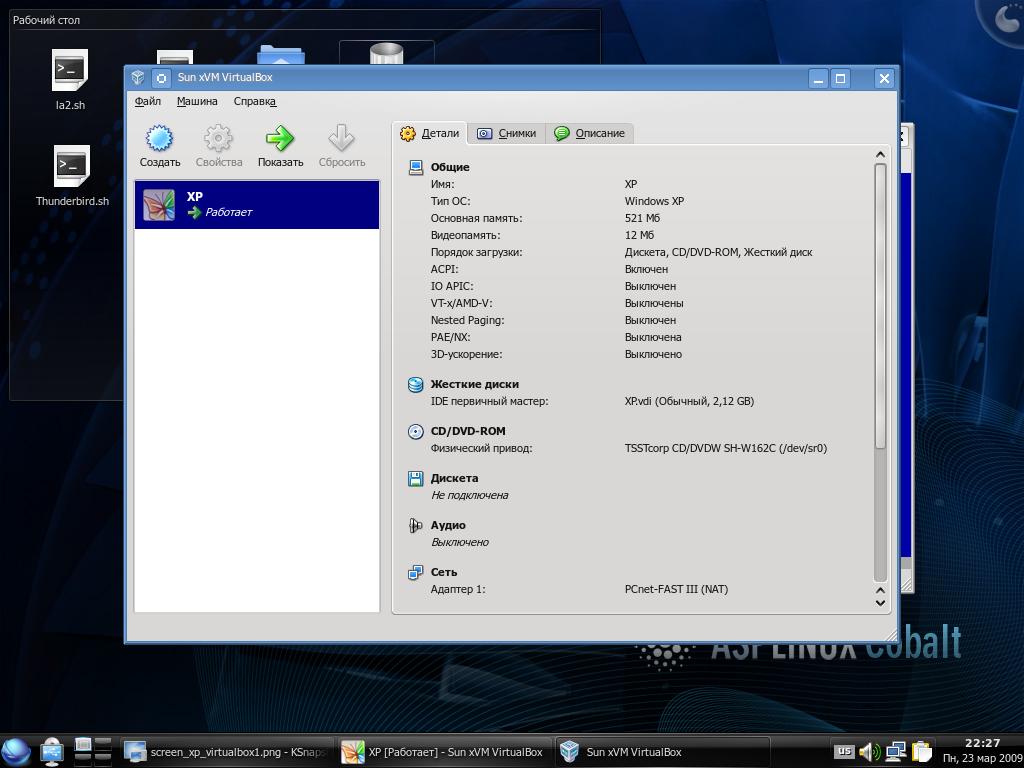Screen dimensions: 1024x768
Task: Click the boot order value Дискета, CD/DVD-ROM, Жесткий диск
Action: click(718, 252)
